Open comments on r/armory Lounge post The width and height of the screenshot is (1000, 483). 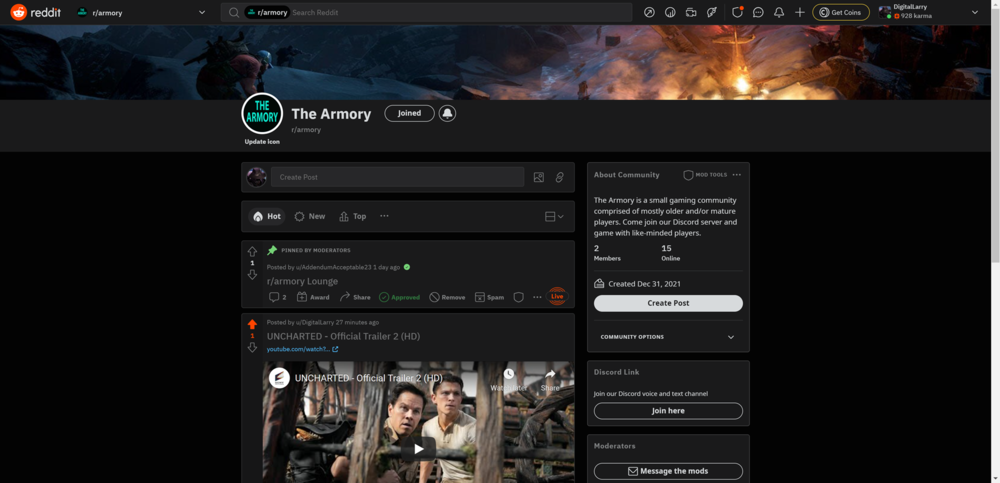coord(277,297)
